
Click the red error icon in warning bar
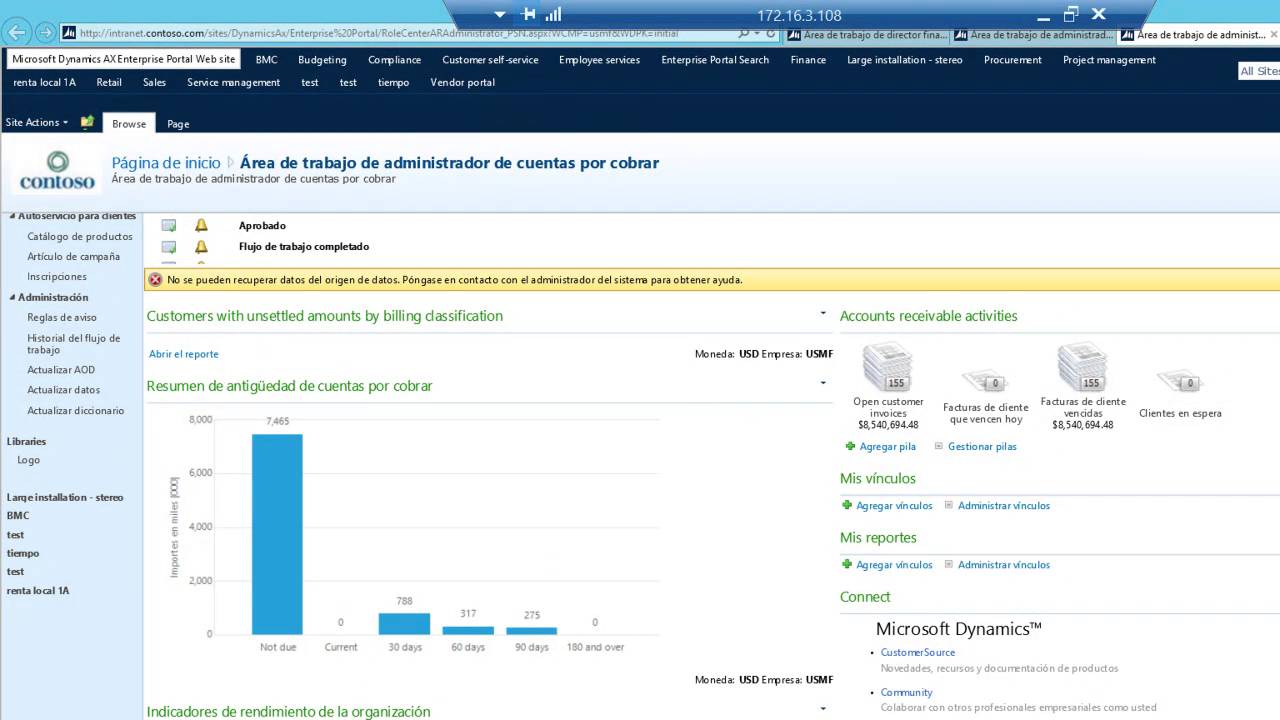click(x=155, y=280)
